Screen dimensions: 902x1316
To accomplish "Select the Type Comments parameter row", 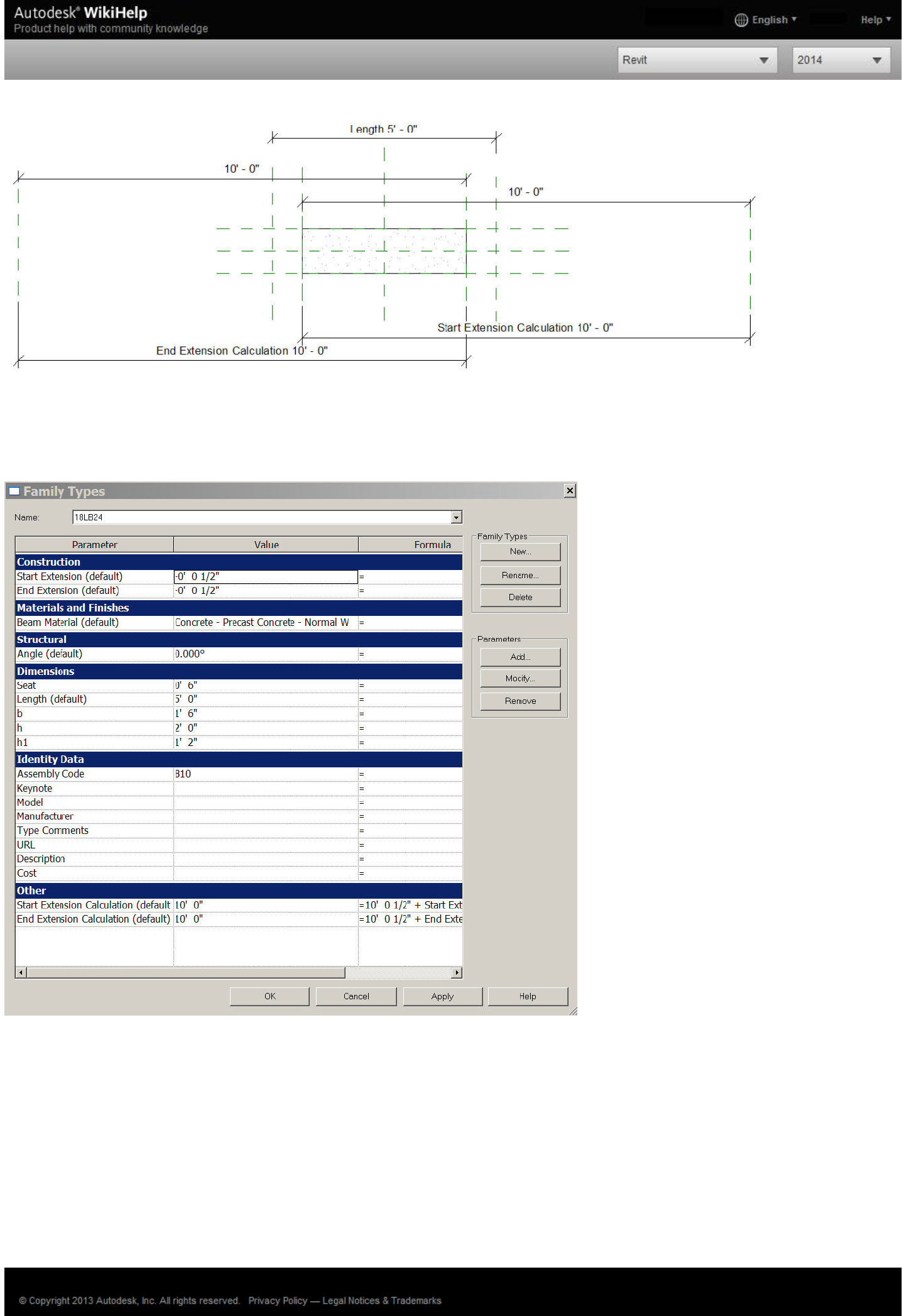I will 239,831.
